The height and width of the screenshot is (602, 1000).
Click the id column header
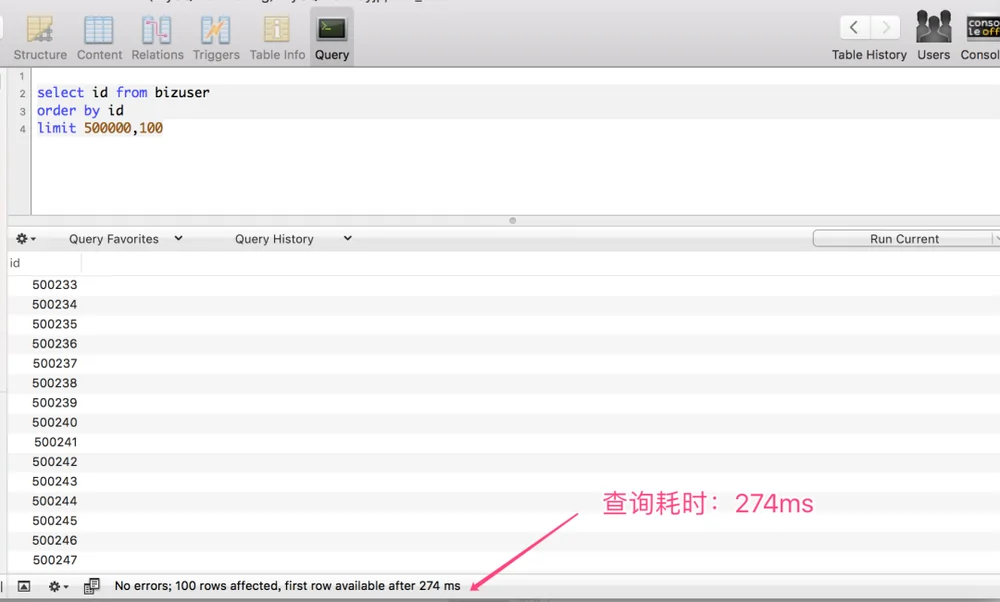(44, 263)
